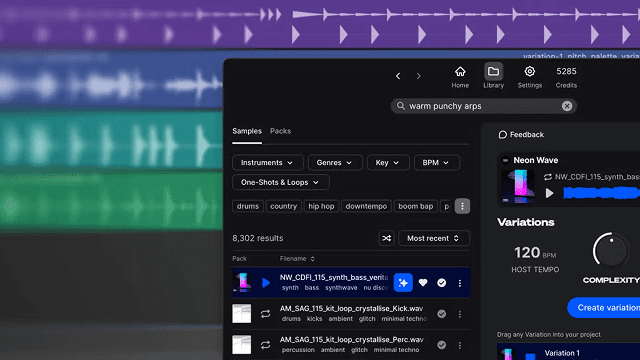Open the Feedback link

(521, 135)
